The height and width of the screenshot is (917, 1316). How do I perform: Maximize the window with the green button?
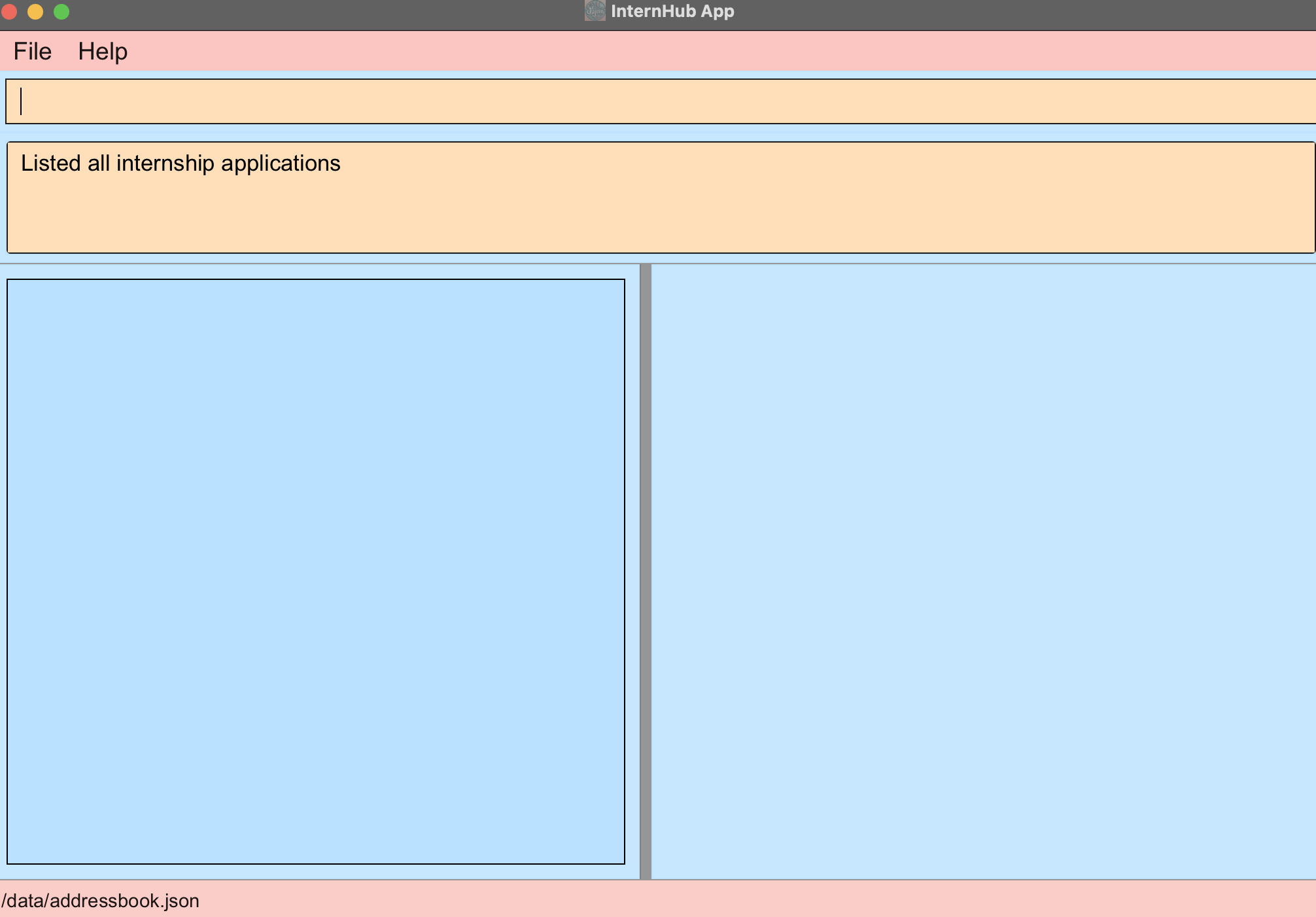[x=61, y=12]
